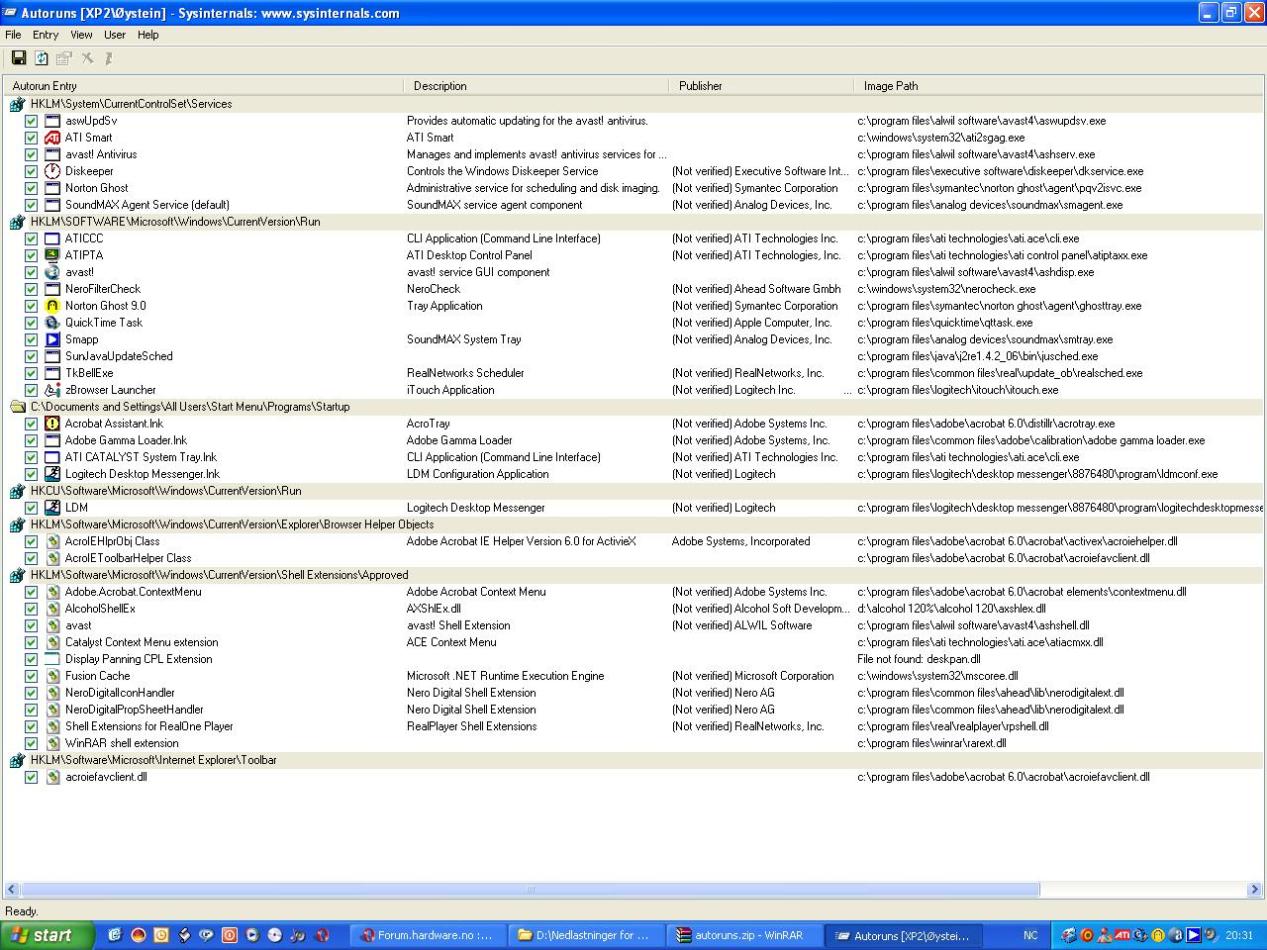
Task: Click the Smapp blue play icon
Action: pos(53,339)
